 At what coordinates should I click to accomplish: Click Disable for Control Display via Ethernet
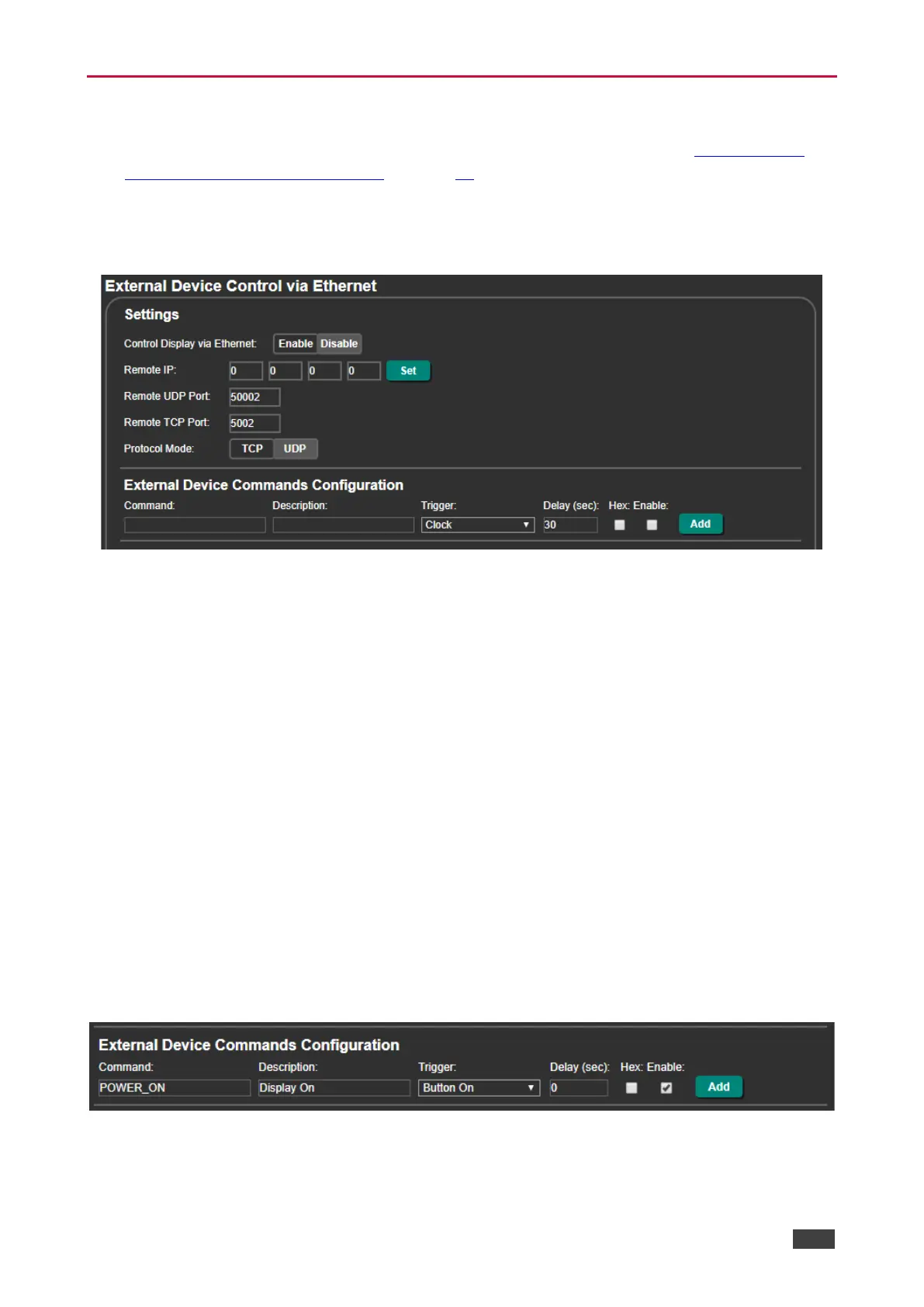coord(339,344)
